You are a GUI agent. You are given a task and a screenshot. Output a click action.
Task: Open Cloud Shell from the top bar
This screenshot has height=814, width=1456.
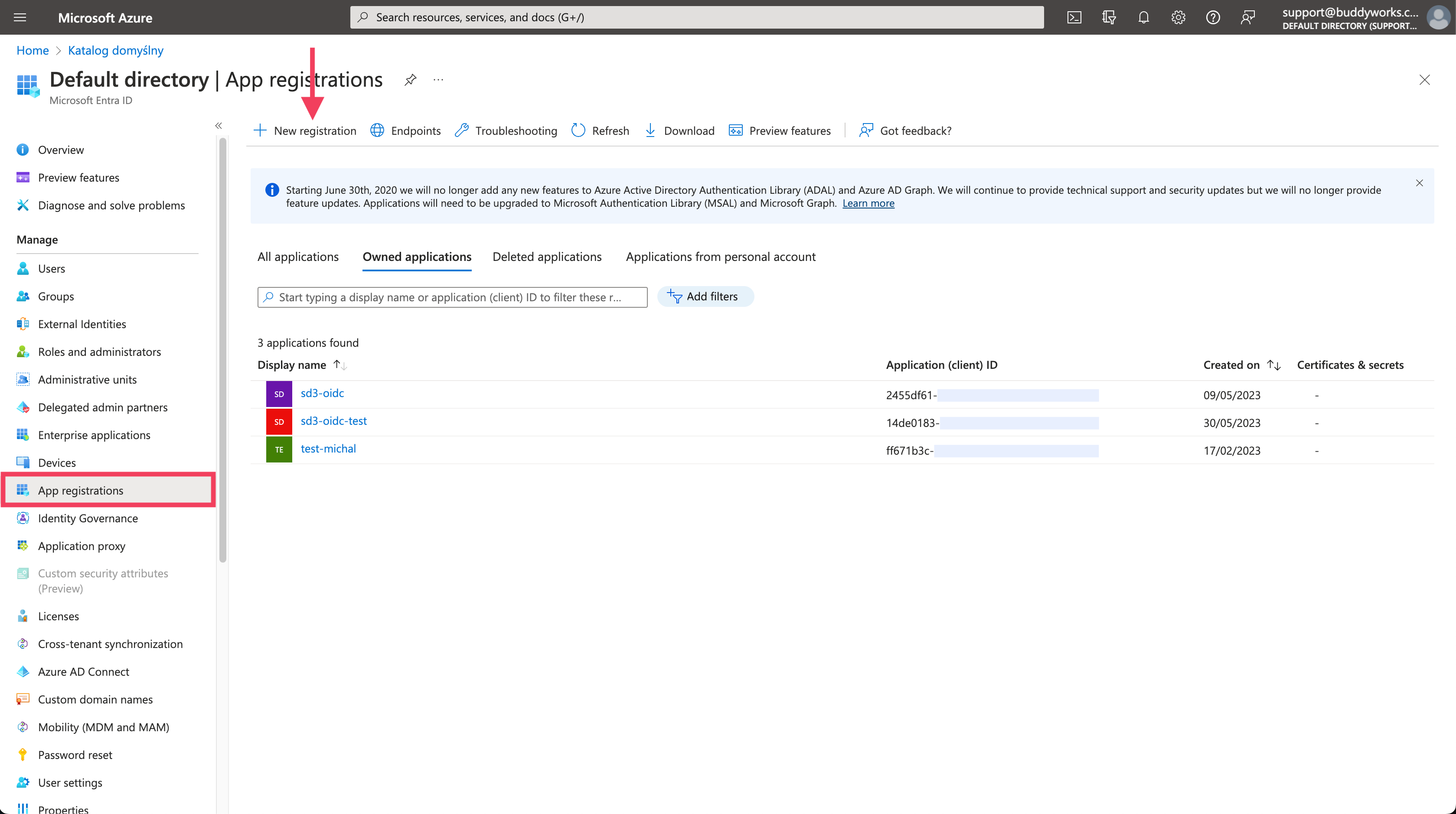click(1074, 17)
